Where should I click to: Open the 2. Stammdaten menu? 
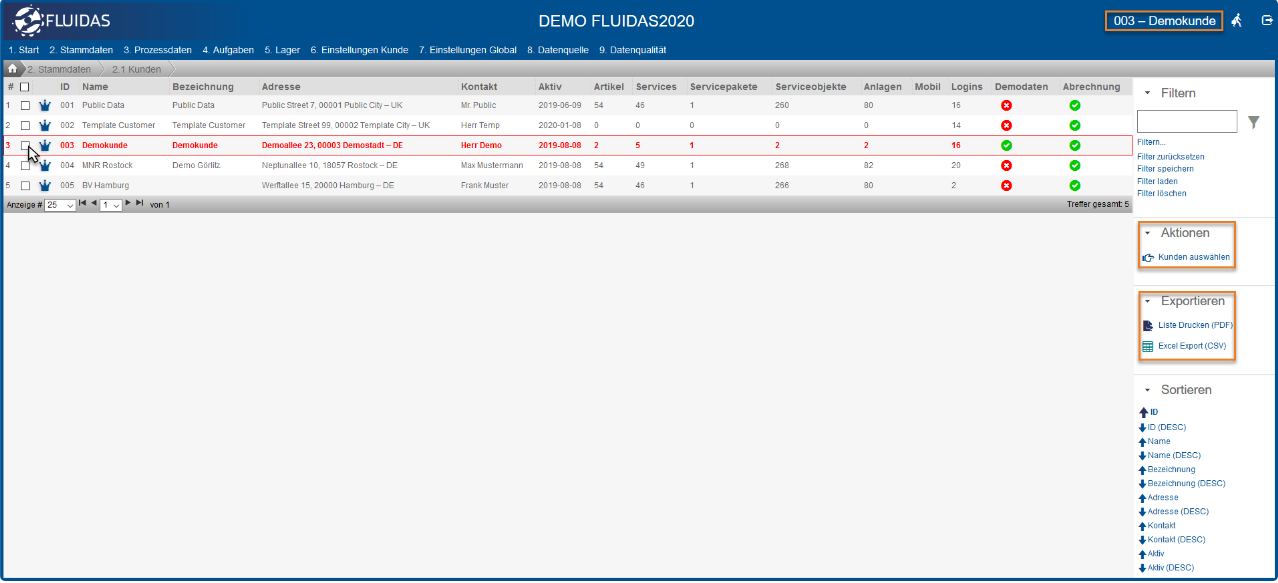[x=80, y=50]
